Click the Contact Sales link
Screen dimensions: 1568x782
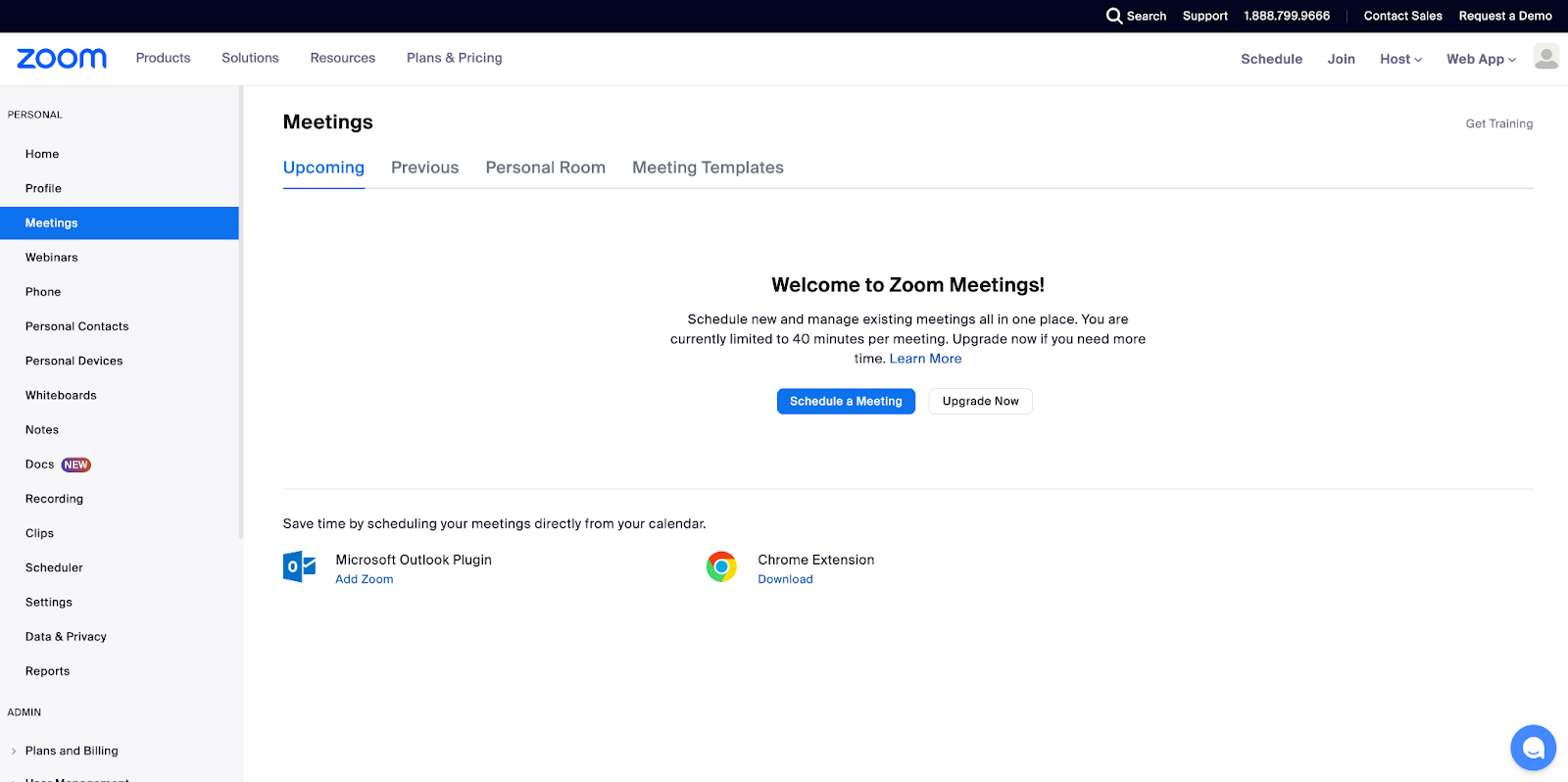coord(1402,16)
